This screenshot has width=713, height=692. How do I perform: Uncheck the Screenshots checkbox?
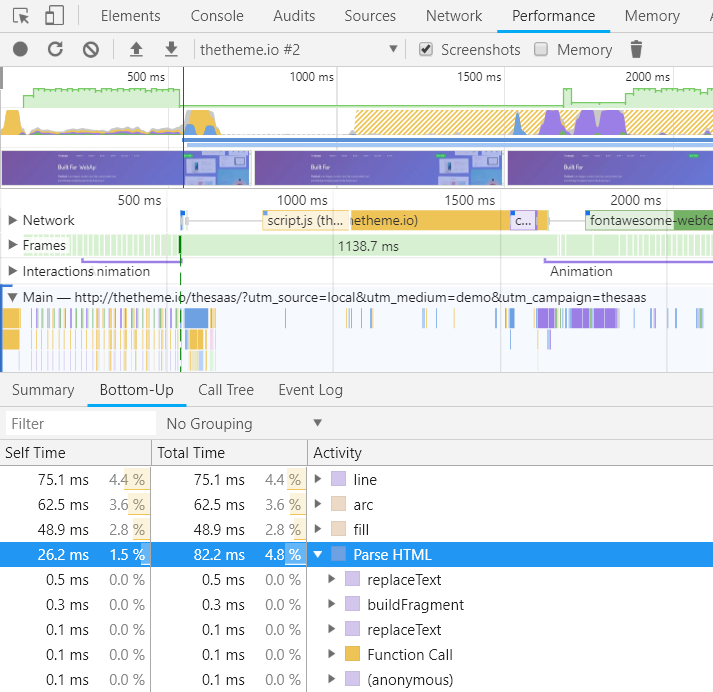point(426,50)
